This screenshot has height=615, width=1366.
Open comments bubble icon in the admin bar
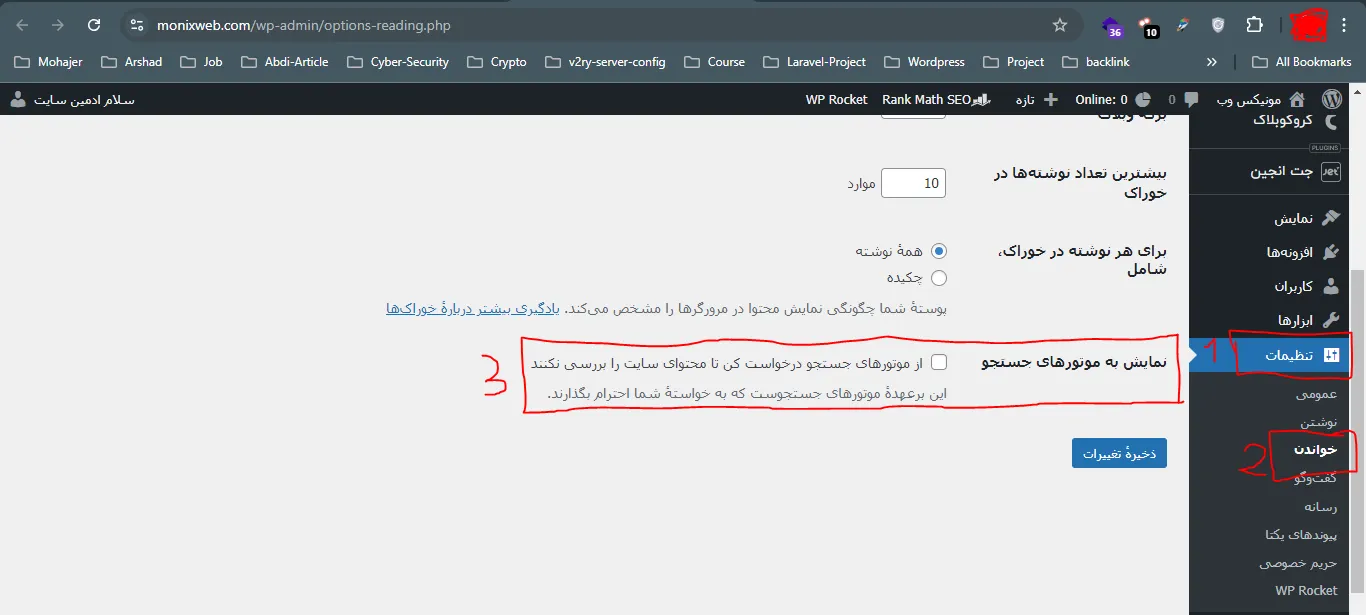click(x=1191, y=100)
